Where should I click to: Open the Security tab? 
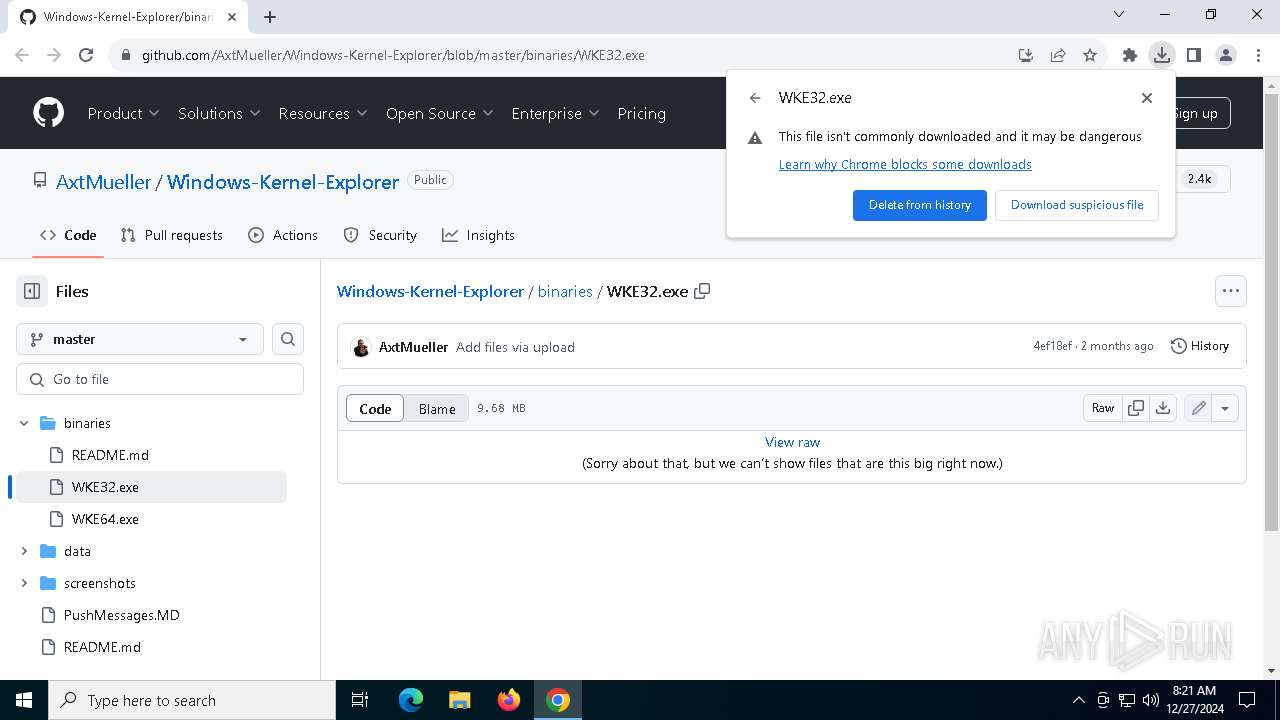coord(380,235)
